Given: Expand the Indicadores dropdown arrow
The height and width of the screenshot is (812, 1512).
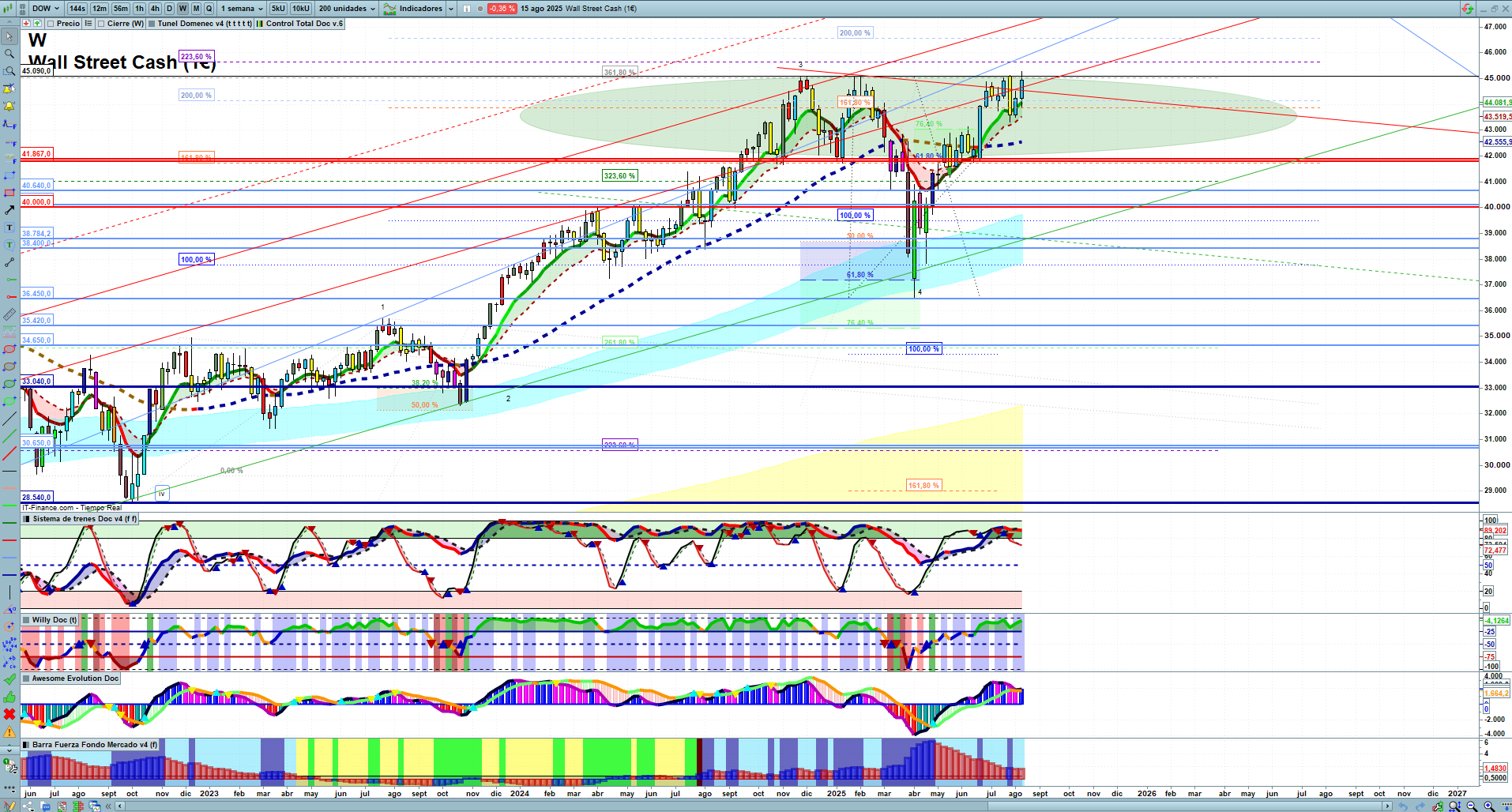Looking at the screenshot, I should tap(451, 9).
